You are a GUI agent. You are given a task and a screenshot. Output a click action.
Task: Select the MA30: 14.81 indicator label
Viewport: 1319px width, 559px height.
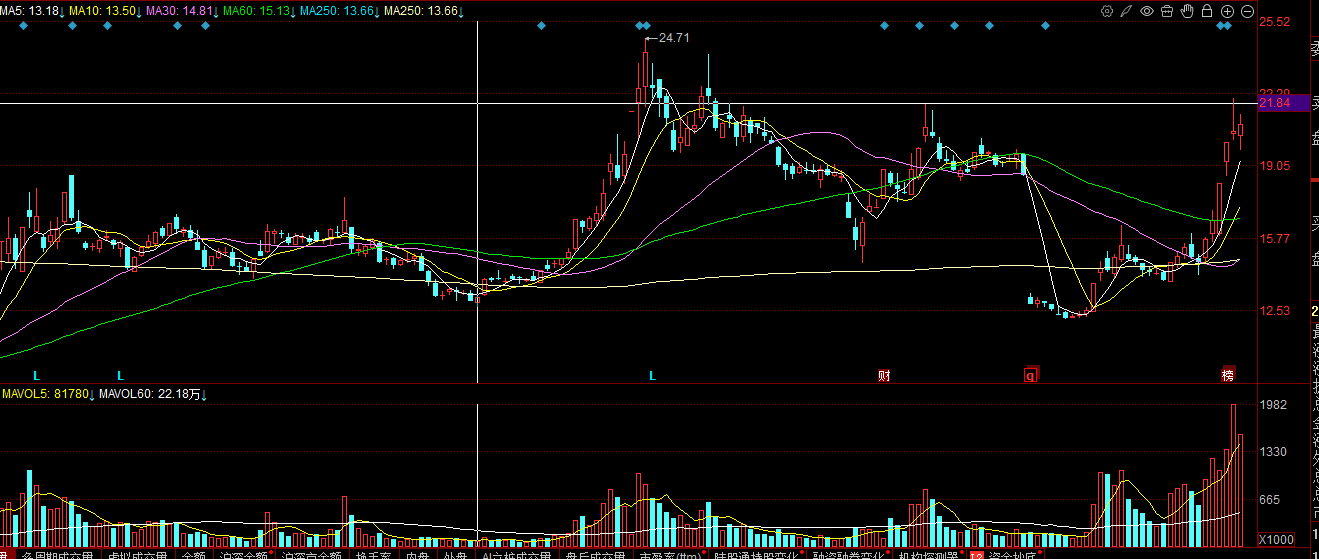(183, 11)
